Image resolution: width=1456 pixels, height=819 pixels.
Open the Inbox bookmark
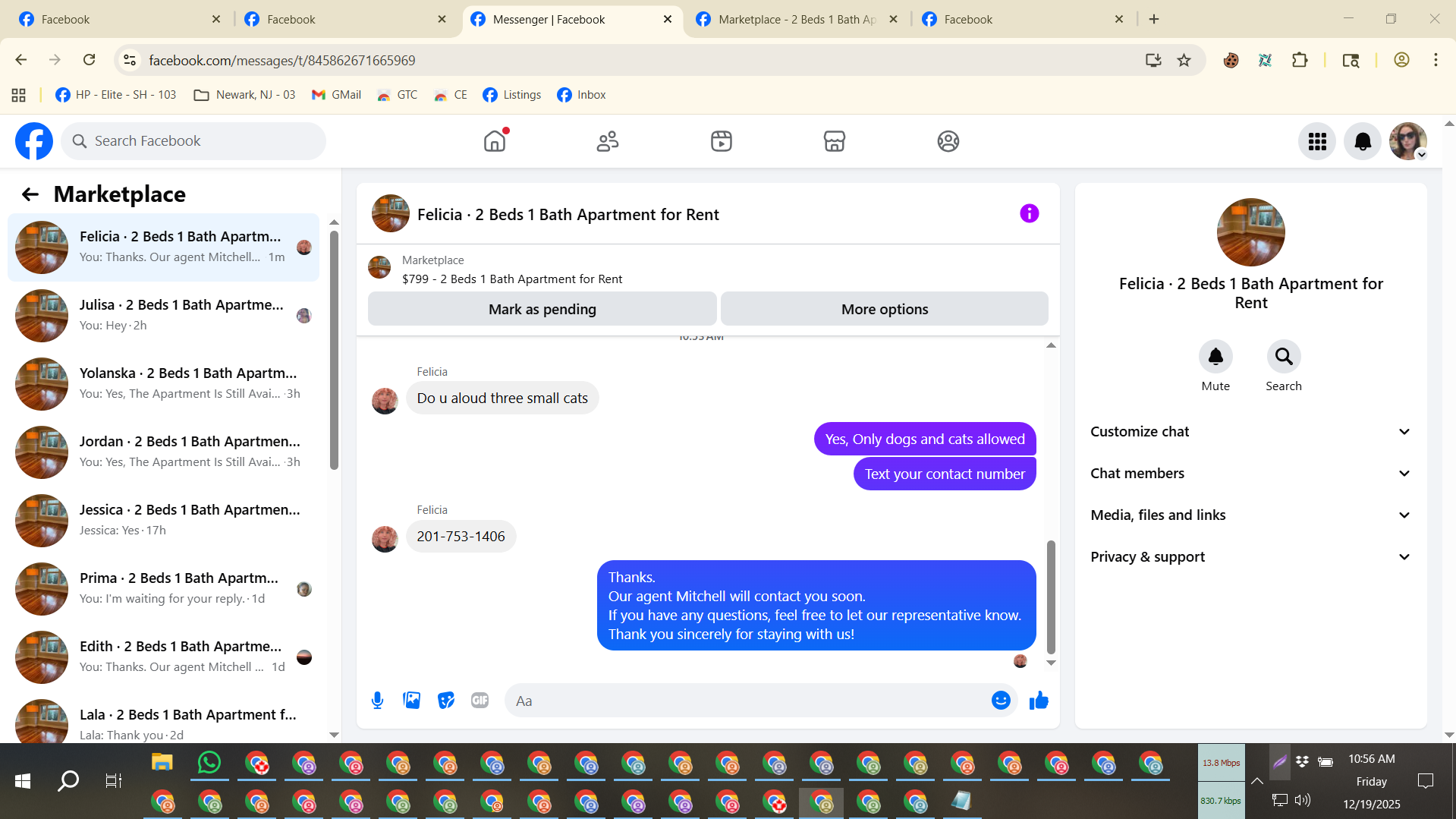pyautogui.click(x=581, y=95)
